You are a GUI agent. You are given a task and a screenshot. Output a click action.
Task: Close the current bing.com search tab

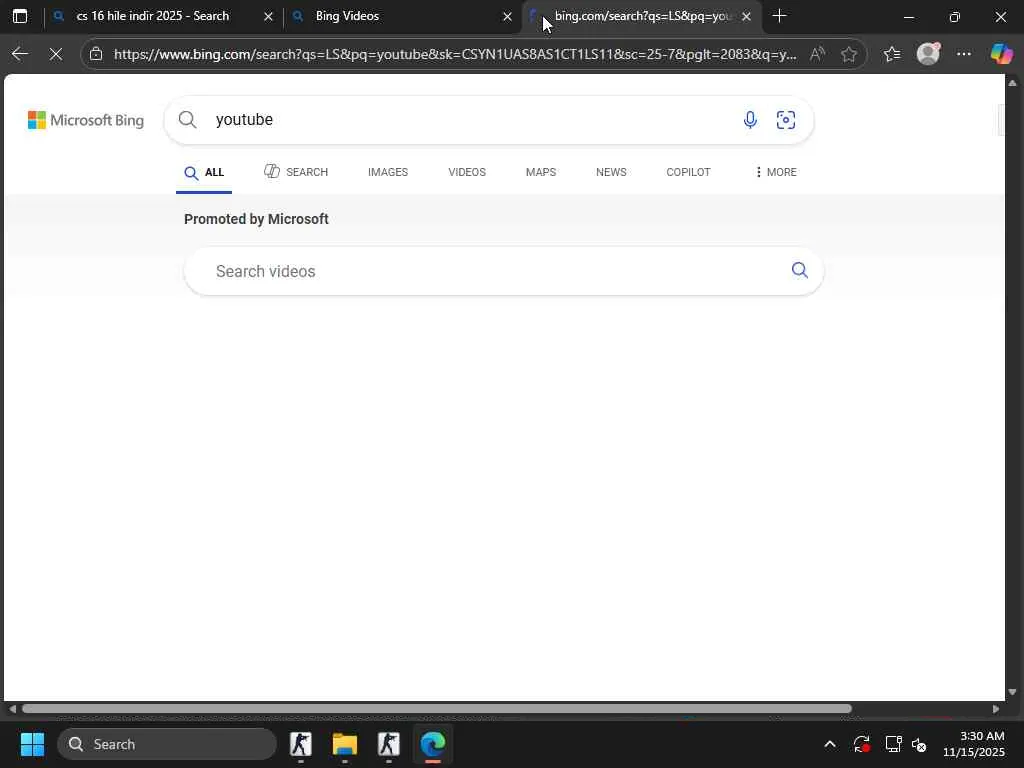[x=746, y=16]
